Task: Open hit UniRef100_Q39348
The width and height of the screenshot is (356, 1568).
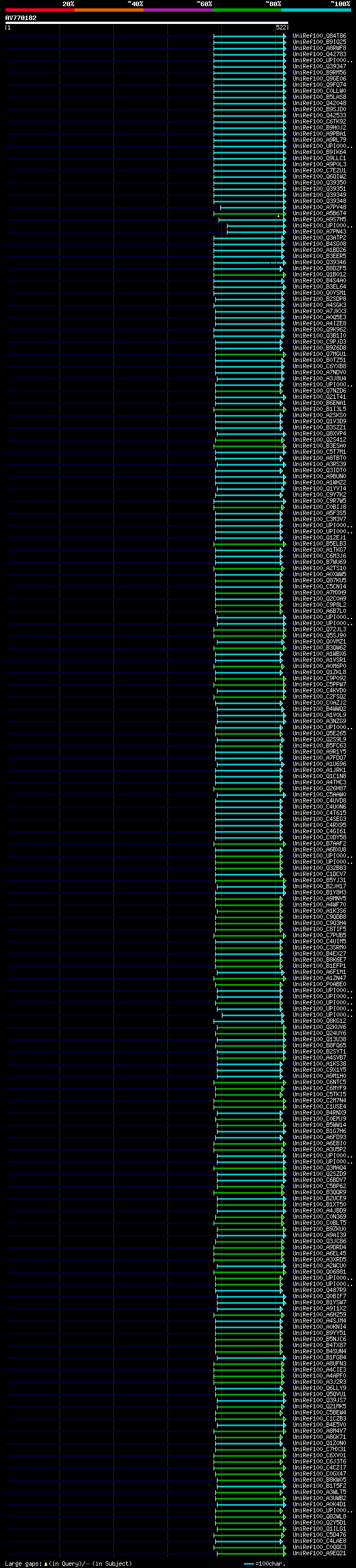Action: [x=319, y=201]
